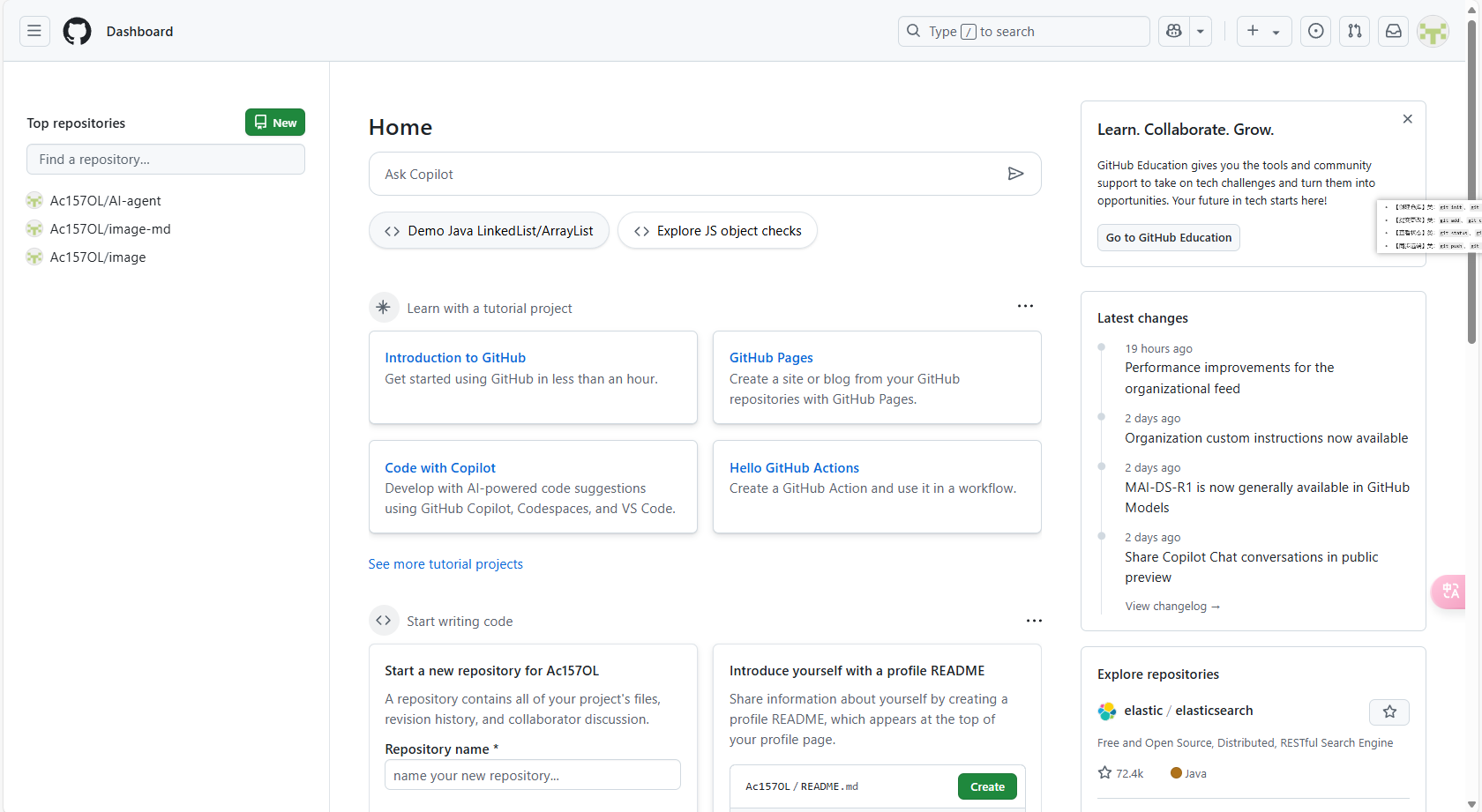
Task: Open Share Copilot Chat conversations entry
Action: [x=1251, y=567]
